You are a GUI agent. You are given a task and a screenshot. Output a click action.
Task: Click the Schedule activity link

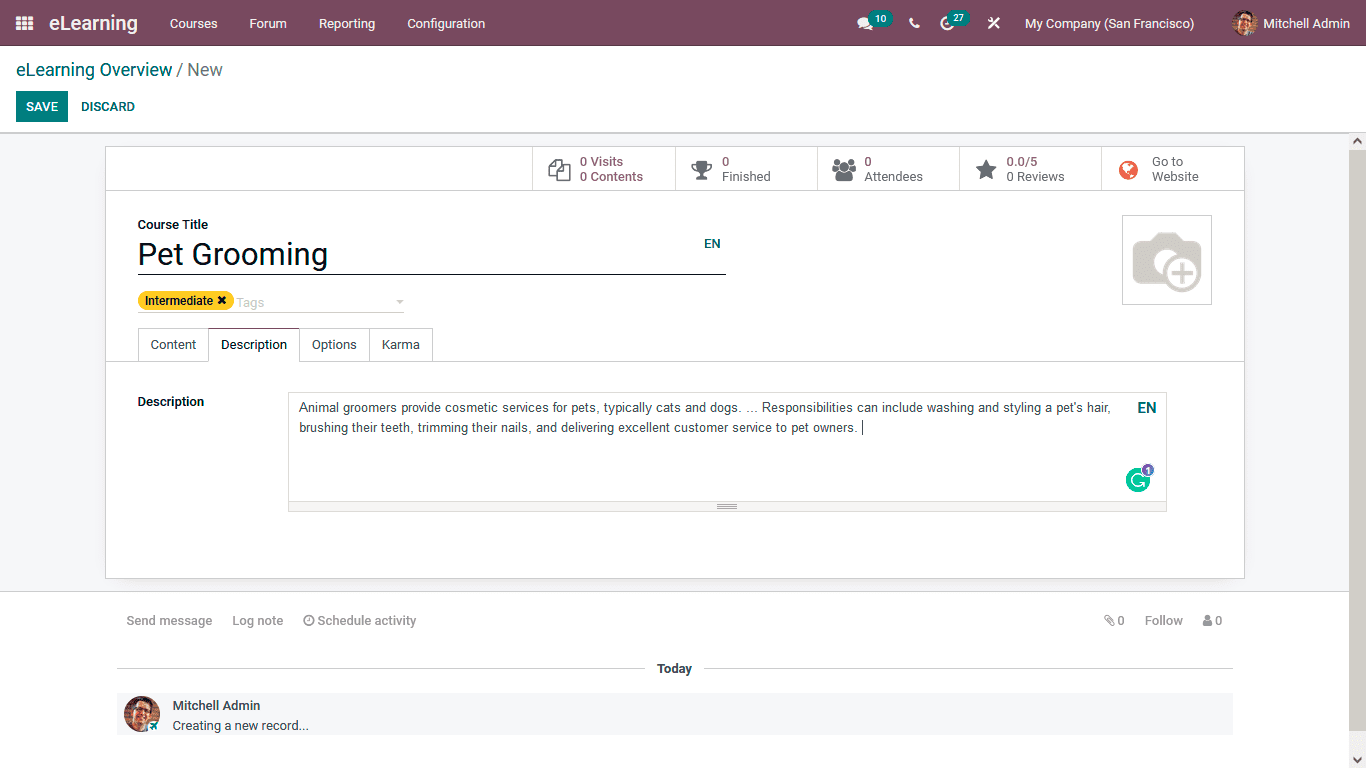(x=359, y=620)
